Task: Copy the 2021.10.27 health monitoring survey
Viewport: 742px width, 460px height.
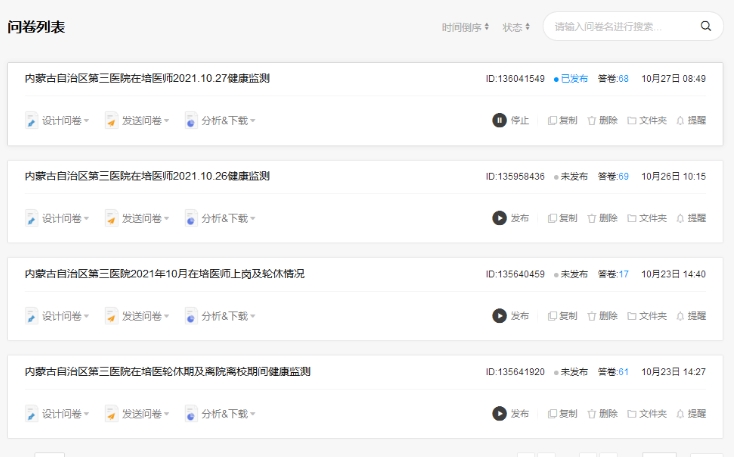Action: tap(562, 120)
